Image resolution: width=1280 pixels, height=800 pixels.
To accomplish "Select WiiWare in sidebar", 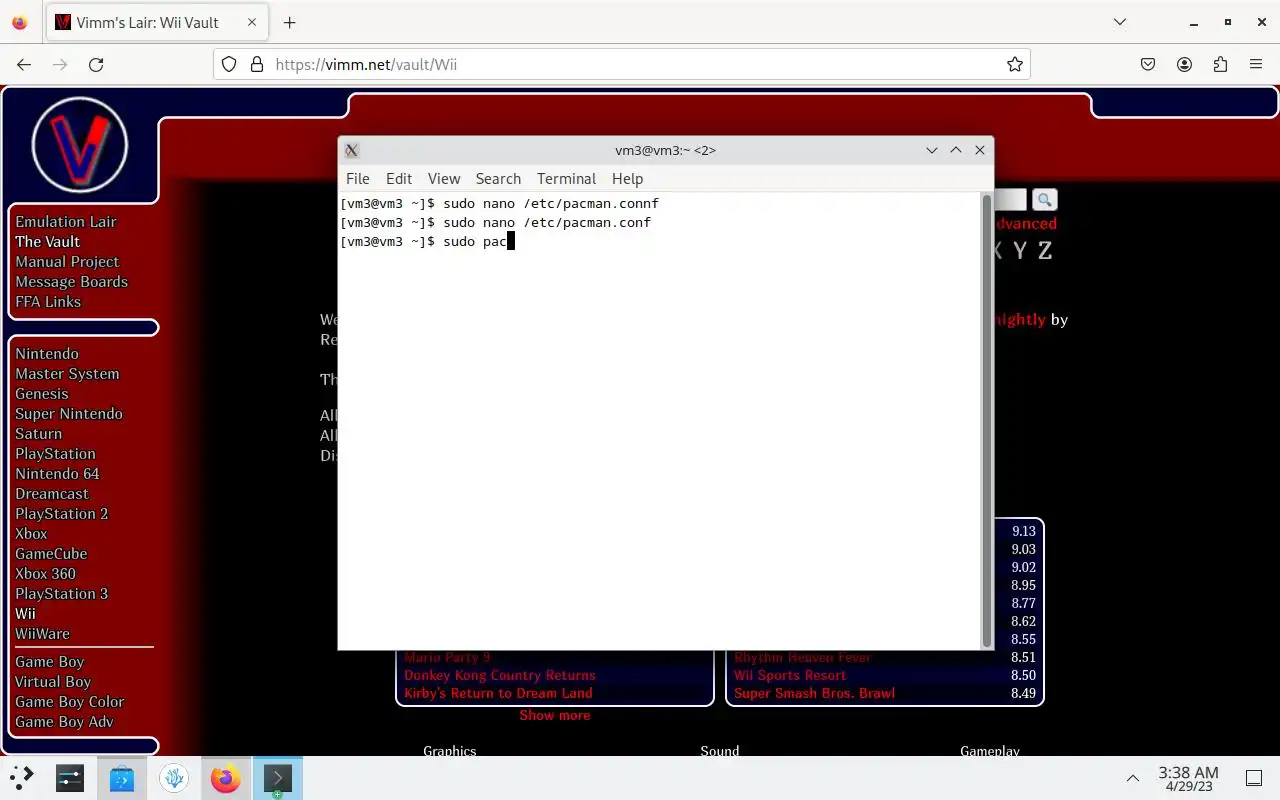I will click(42, 634).
